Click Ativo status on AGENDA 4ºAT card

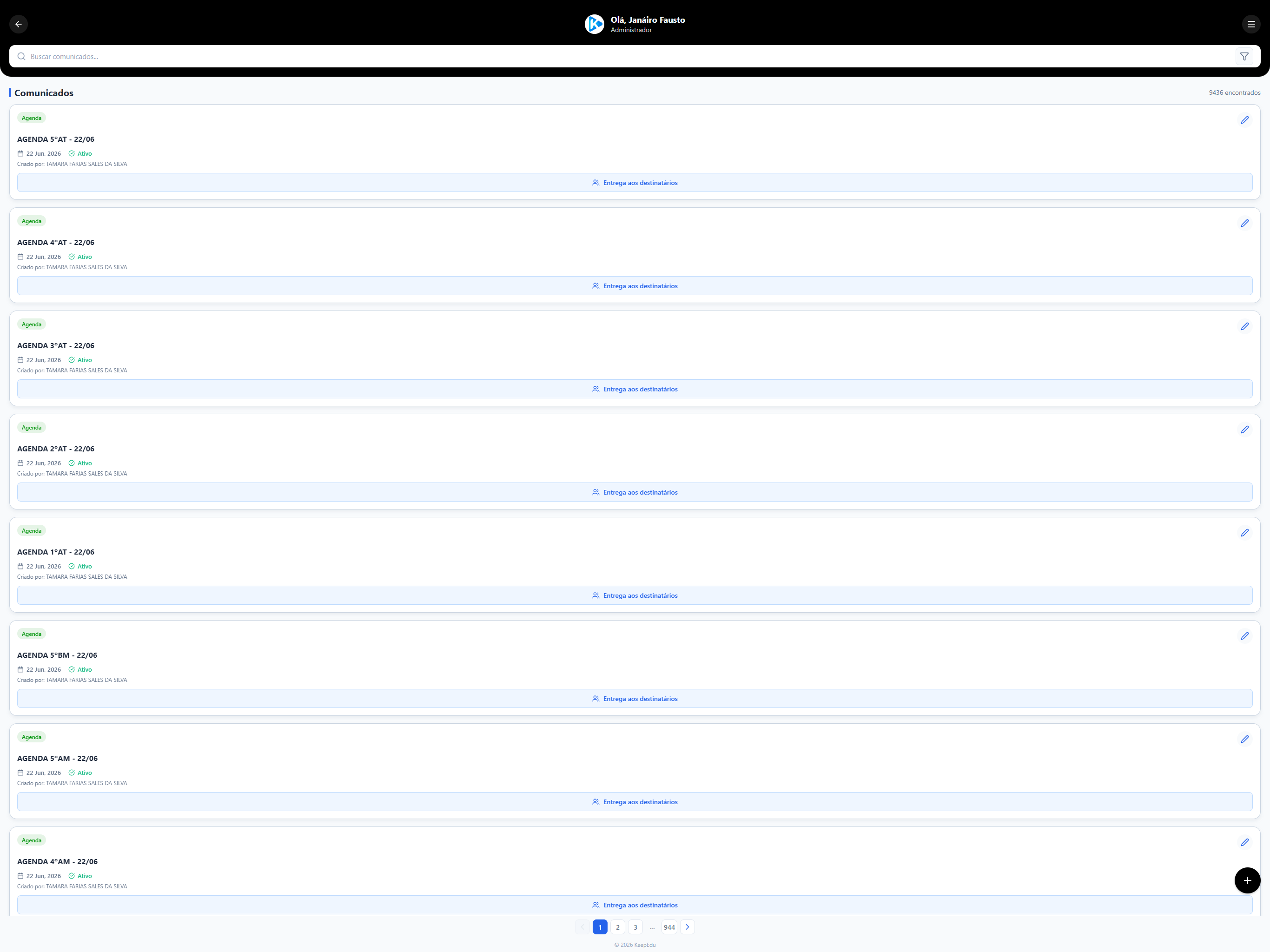point(80,257)
